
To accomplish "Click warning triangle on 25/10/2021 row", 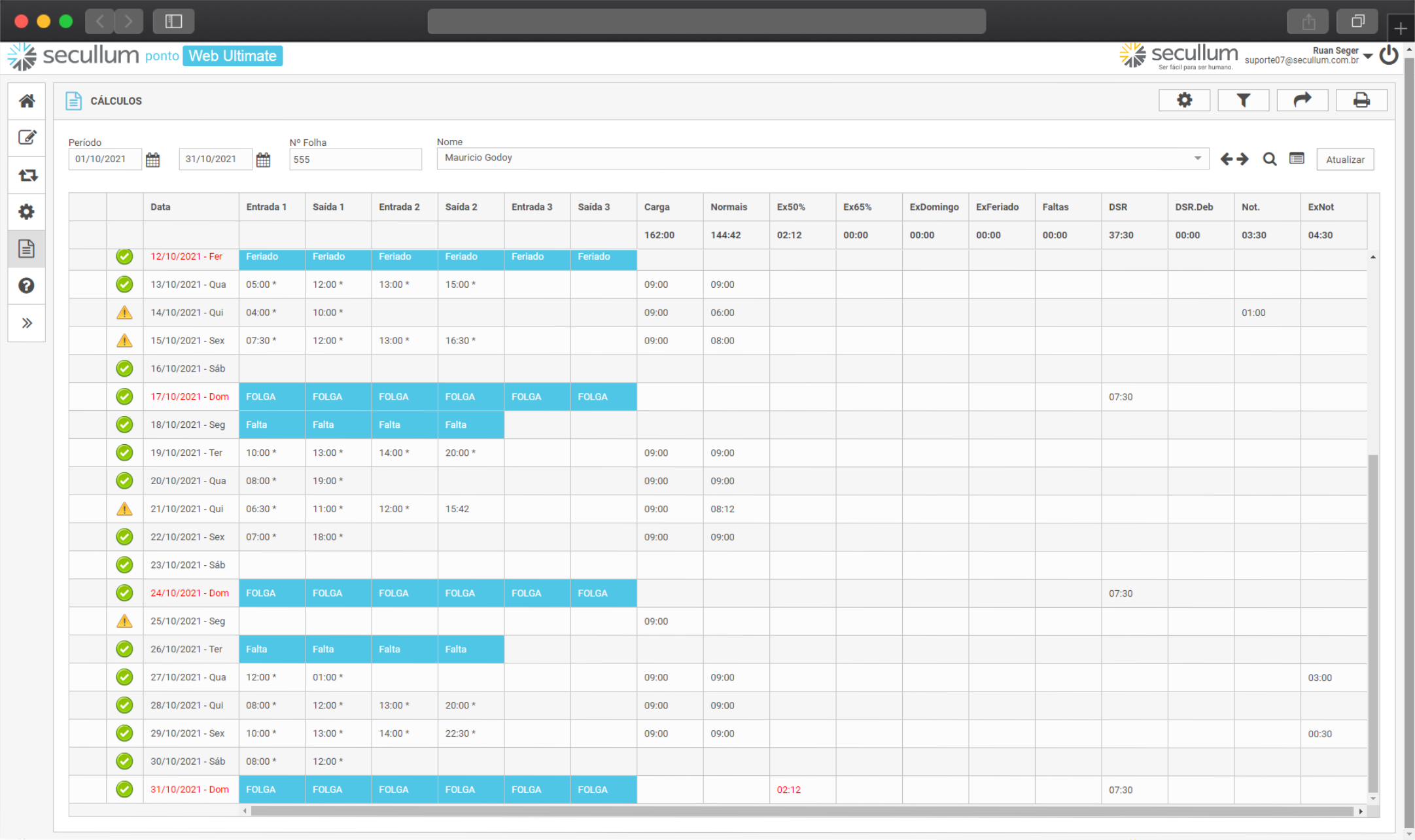I will point(124,621).
